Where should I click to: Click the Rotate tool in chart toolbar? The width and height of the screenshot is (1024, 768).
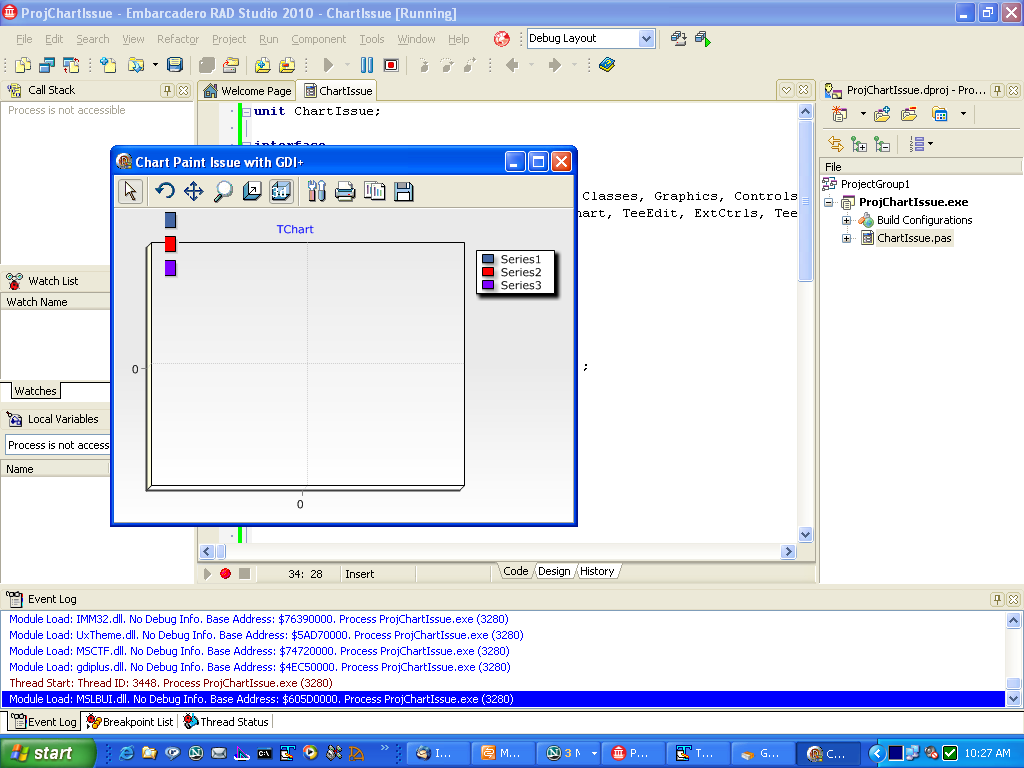coord(165,191)
